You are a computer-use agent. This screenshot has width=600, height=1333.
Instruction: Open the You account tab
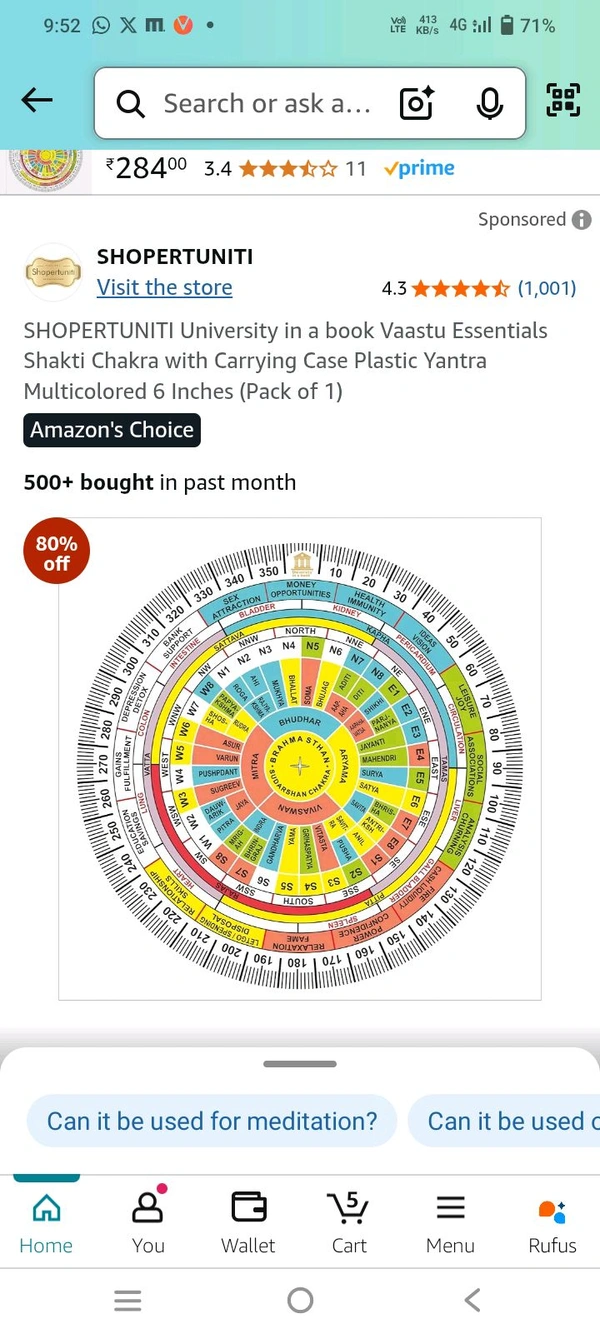click(148, 1223)
